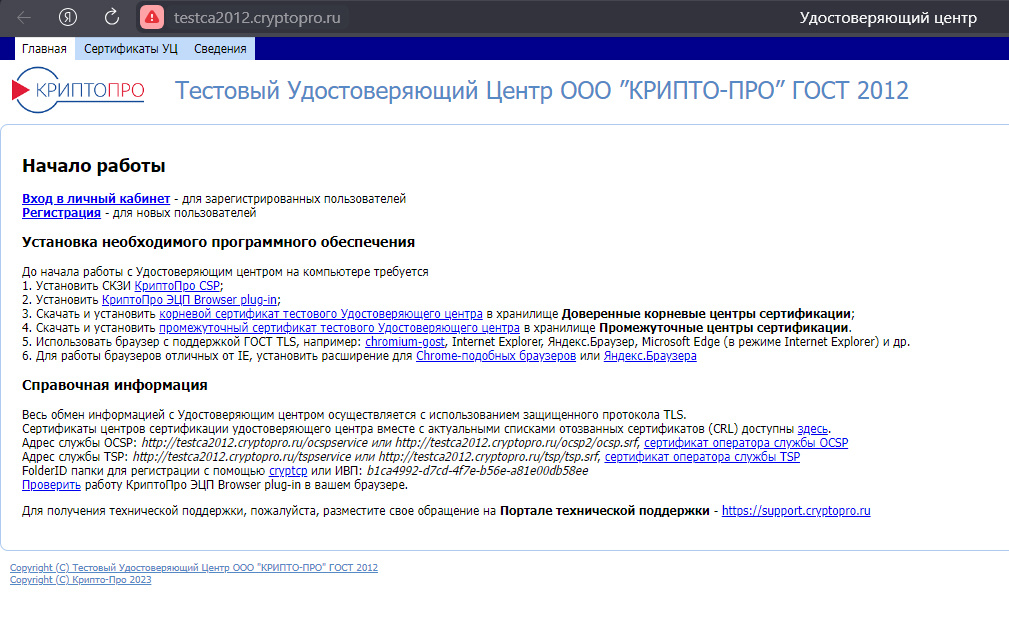Open Вход в личный кабинет
Image resolution: width=1009 pixels, height=638 pixels.
tap(94, 198)
